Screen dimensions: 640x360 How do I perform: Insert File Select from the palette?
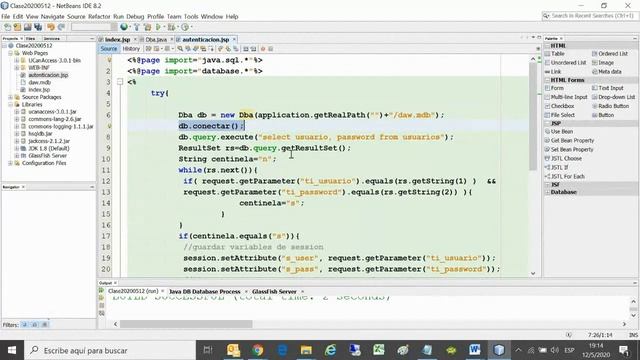560,115
